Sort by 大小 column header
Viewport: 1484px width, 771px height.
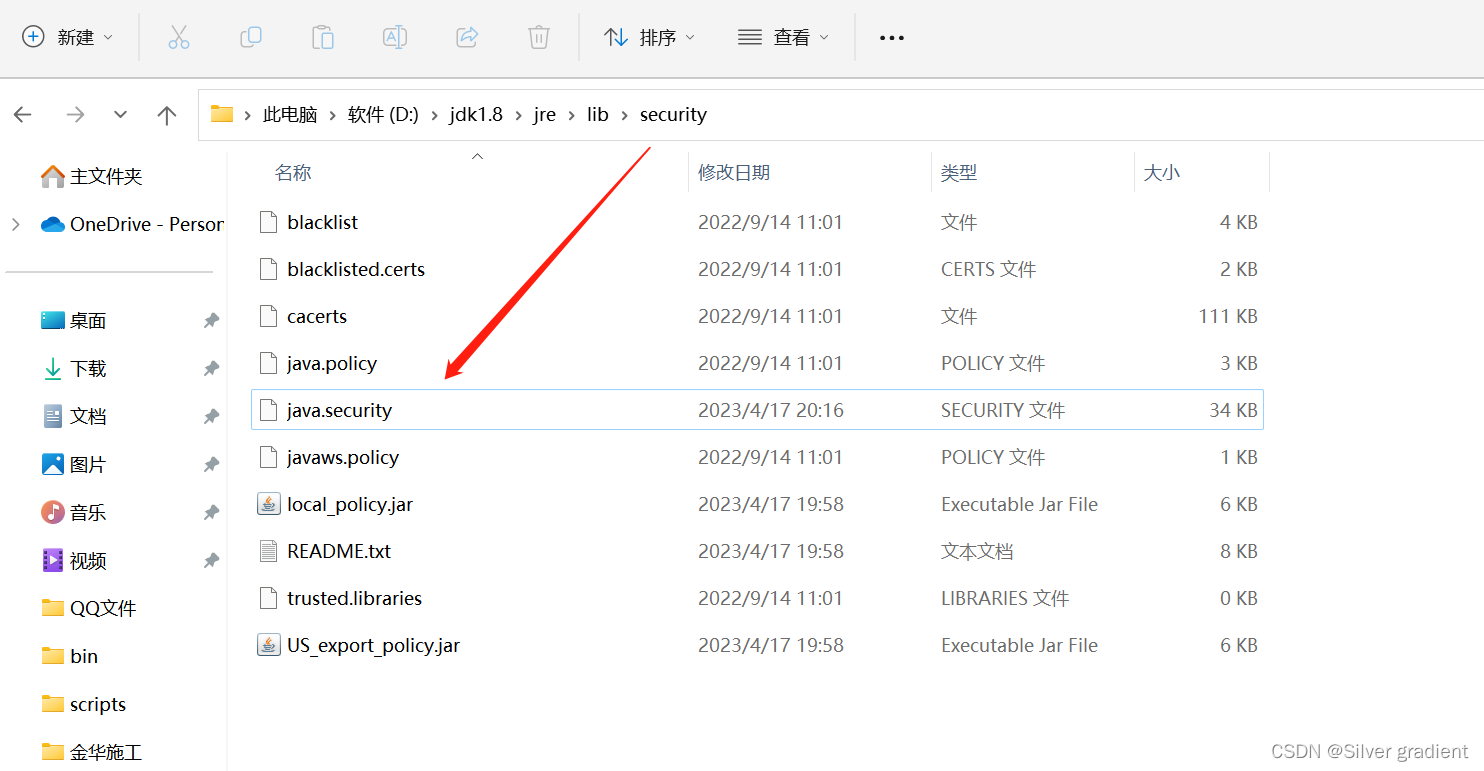click(x=1162, y=173)
